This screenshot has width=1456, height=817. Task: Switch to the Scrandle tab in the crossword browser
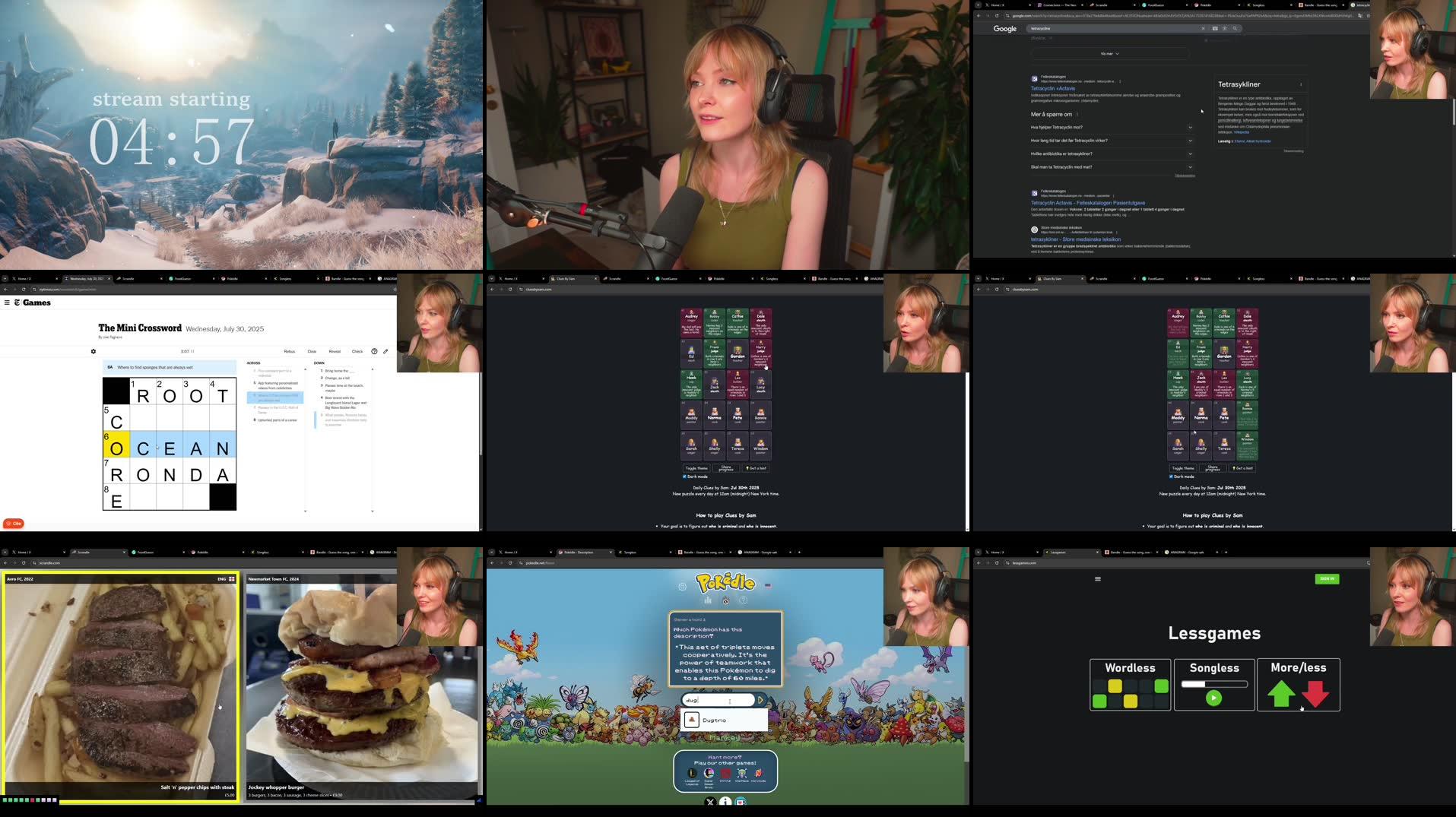coord(138,279)
